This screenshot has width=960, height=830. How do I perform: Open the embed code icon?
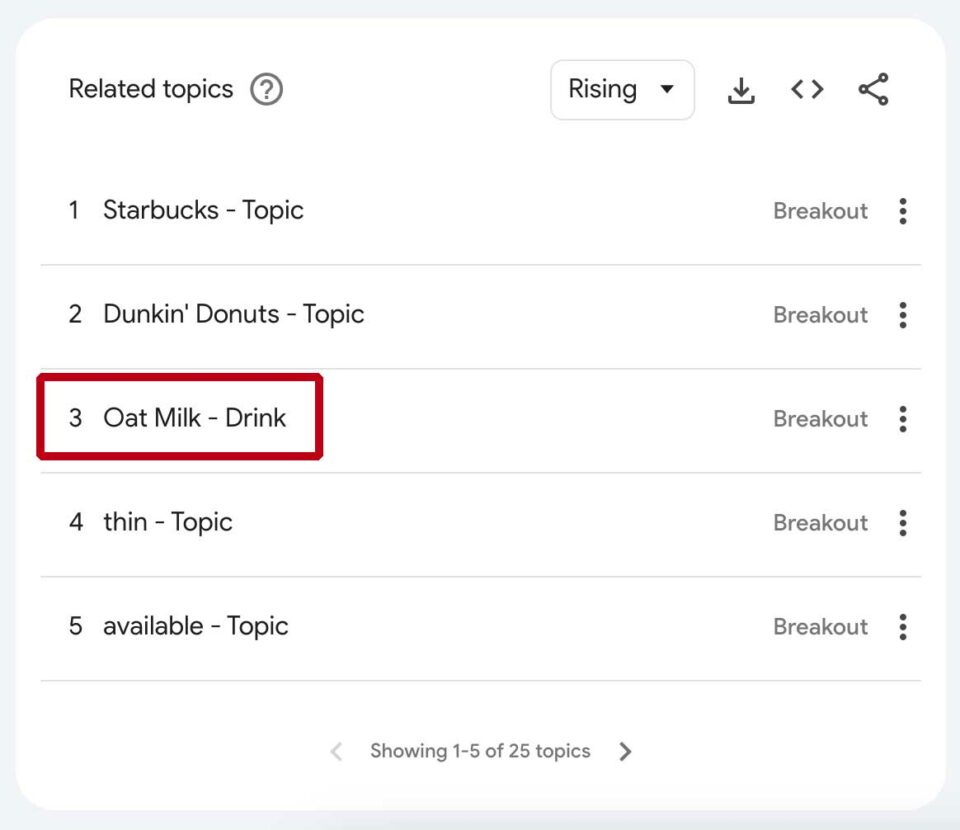807,90
